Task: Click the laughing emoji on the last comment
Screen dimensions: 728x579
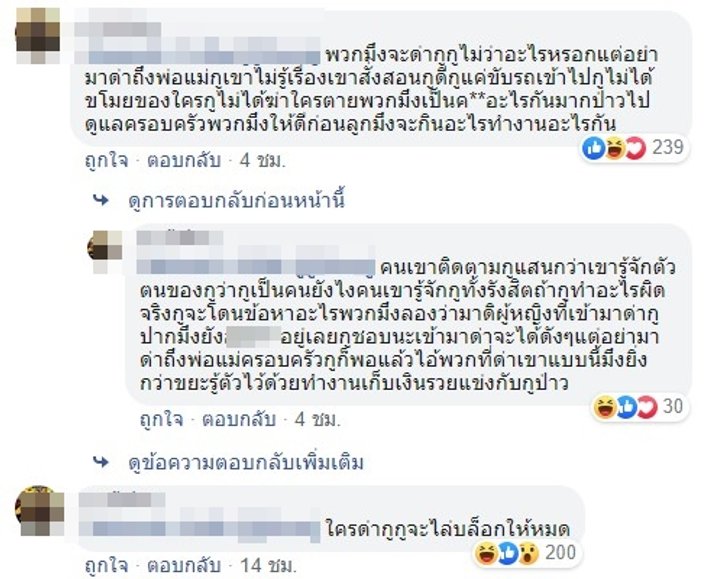Action: 486,553
